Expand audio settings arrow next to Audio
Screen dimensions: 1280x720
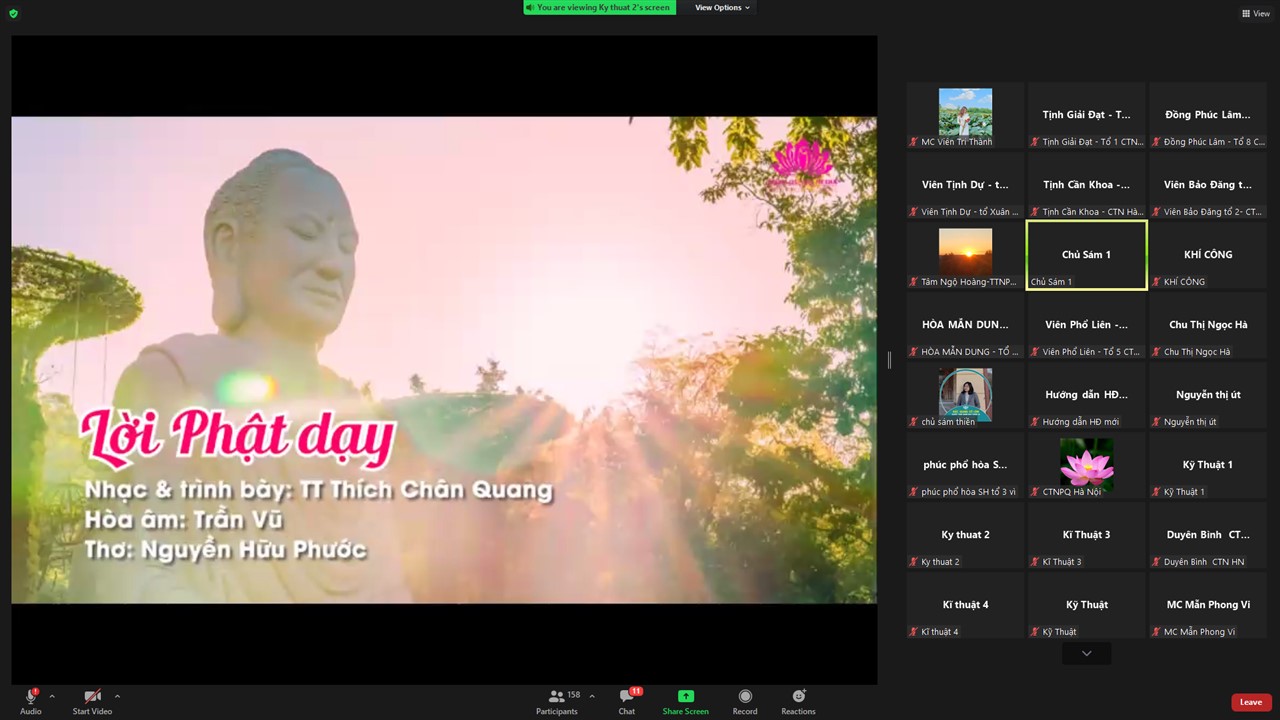(x=52, y=696)
